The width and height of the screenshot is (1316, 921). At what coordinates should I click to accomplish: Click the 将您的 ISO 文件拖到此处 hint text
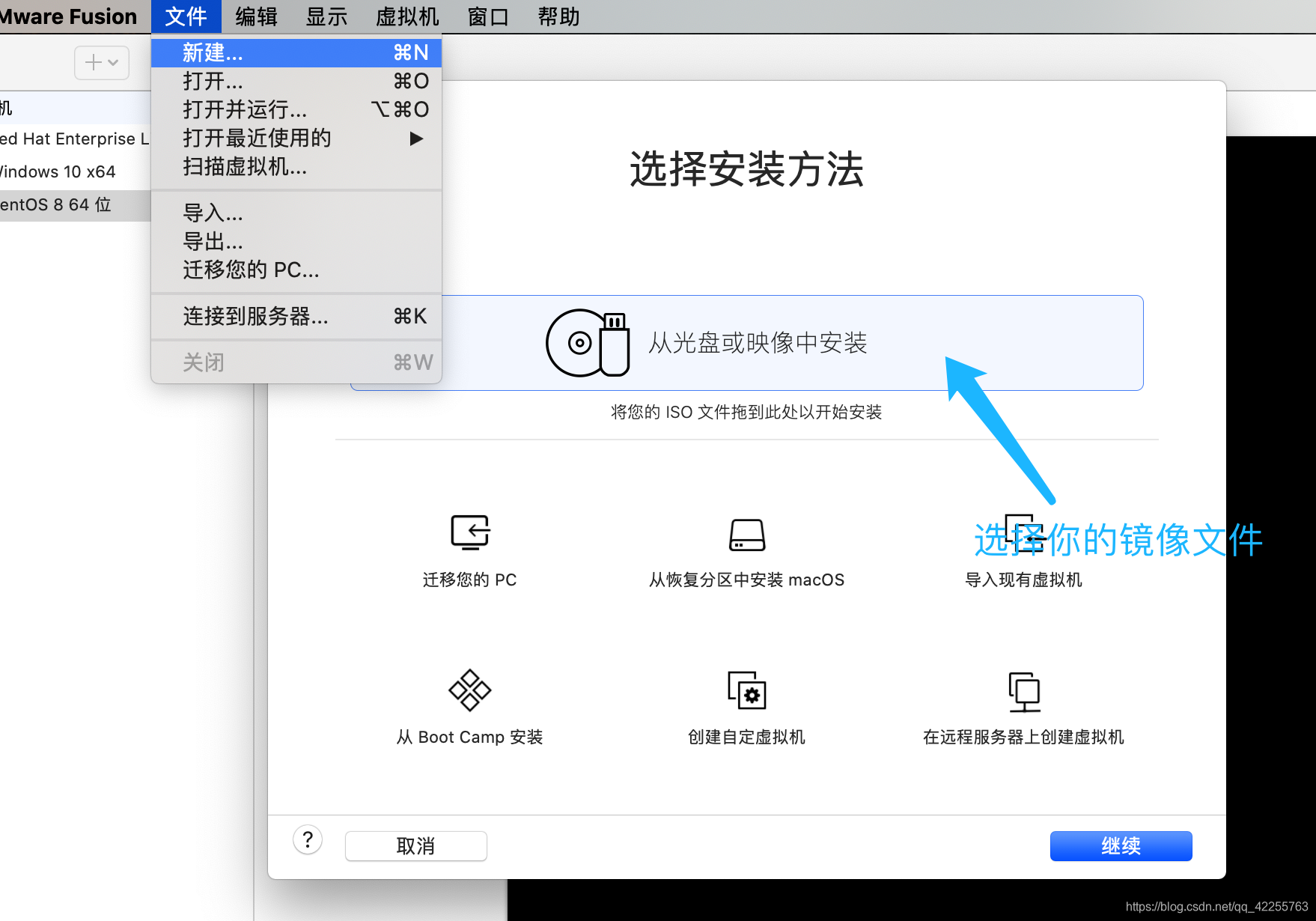(746, 412)
